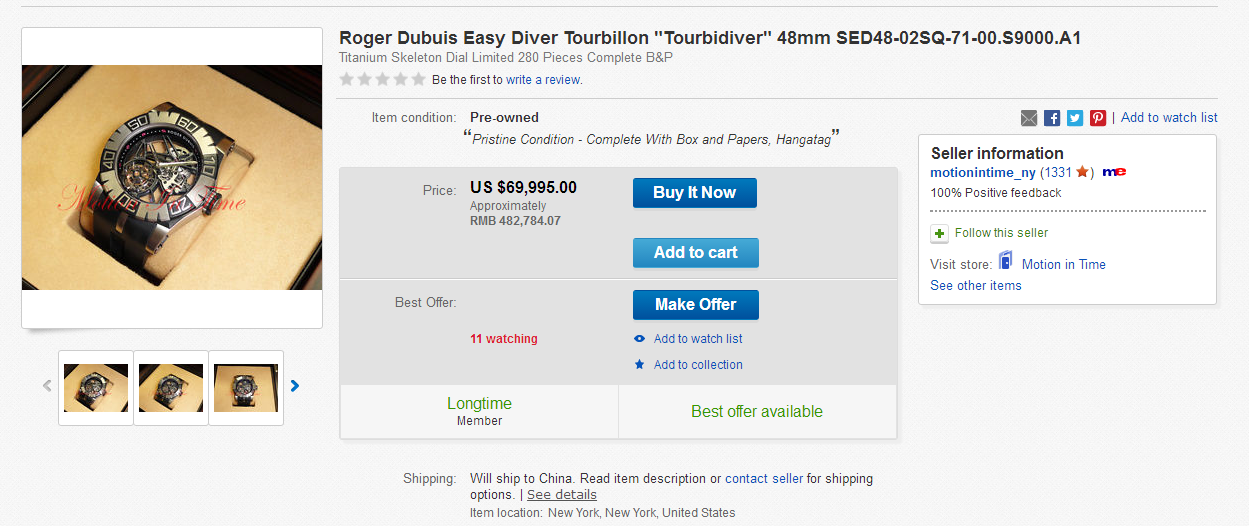Click the See other items link
1249x526 pixels.
[x=976, y=285]
